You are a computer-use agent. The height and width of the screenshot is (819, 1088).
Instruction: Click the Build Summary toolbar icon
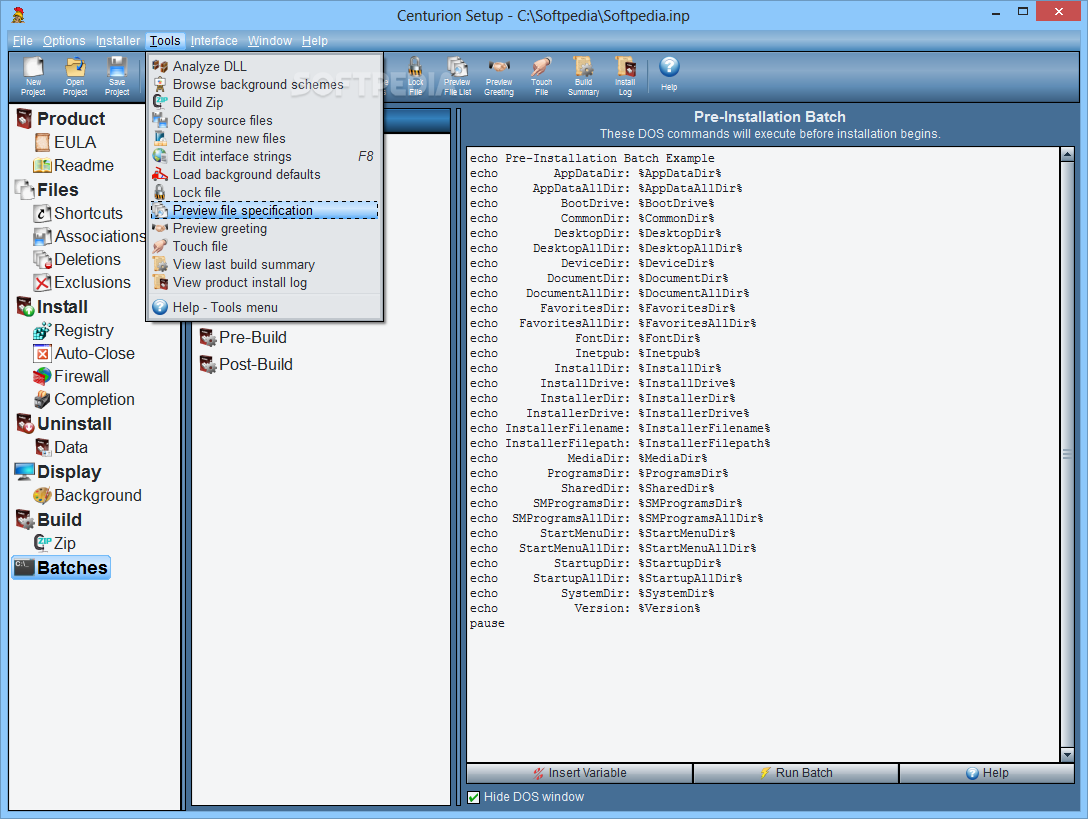(x=583, y=76)
